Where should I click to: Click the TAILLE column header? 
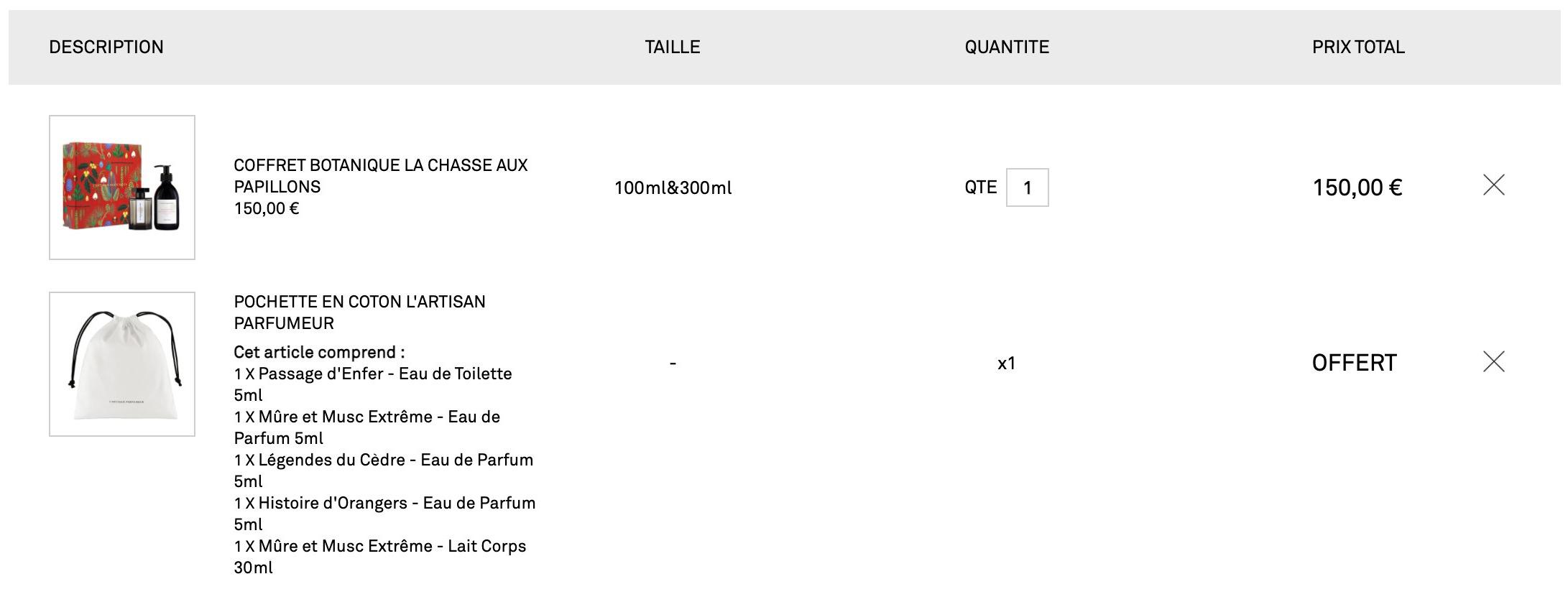pyautogui.click(x=672, y=47)
